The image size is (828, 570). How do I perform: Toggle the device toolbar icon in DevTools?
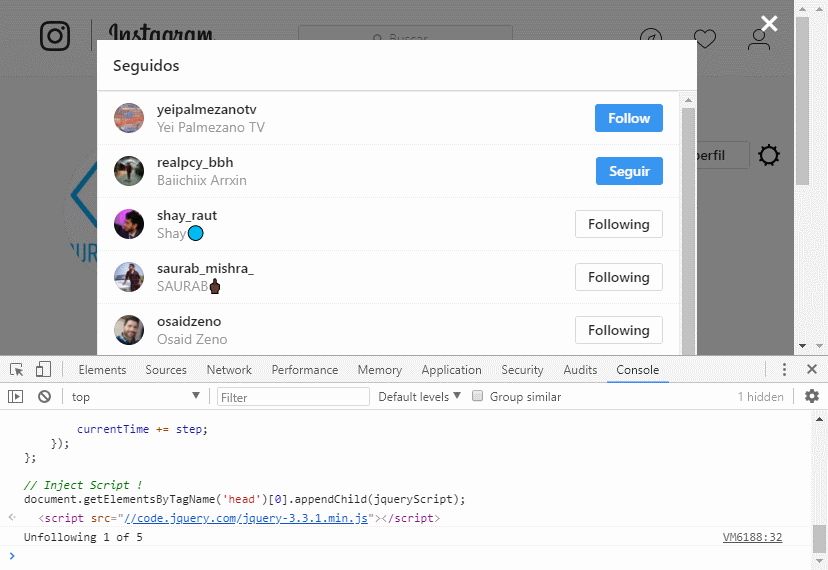(x=43, y=369)
